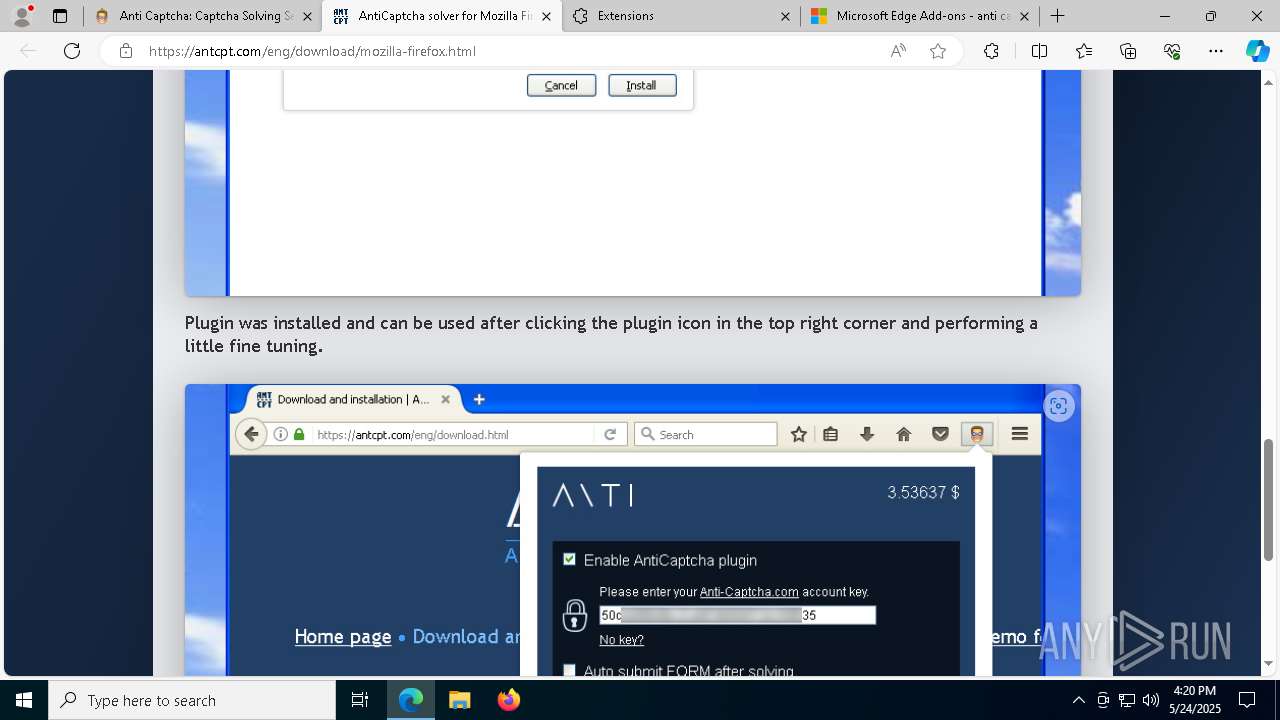The width and height of the screenshot is (1280, 720).
Task: Open Collections panel
Action: 1128,51
